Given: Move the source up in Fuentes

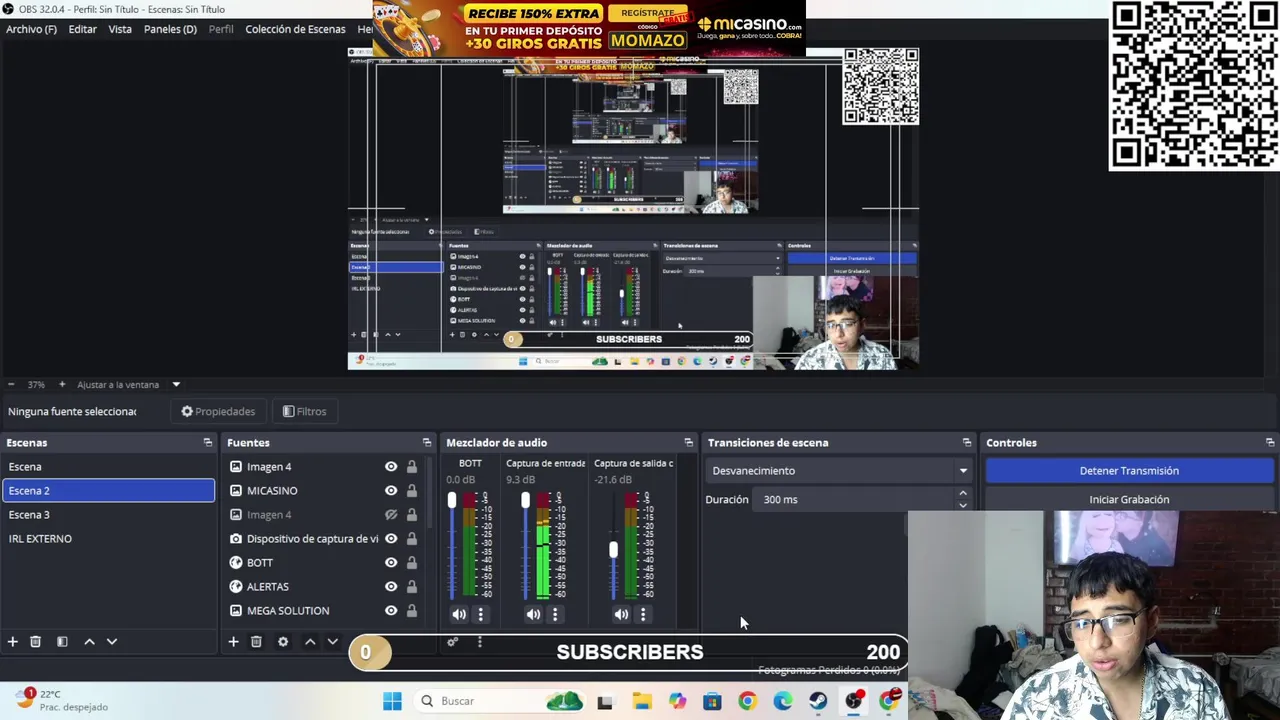Looking at the screenshot, I should tap(310, 642).
